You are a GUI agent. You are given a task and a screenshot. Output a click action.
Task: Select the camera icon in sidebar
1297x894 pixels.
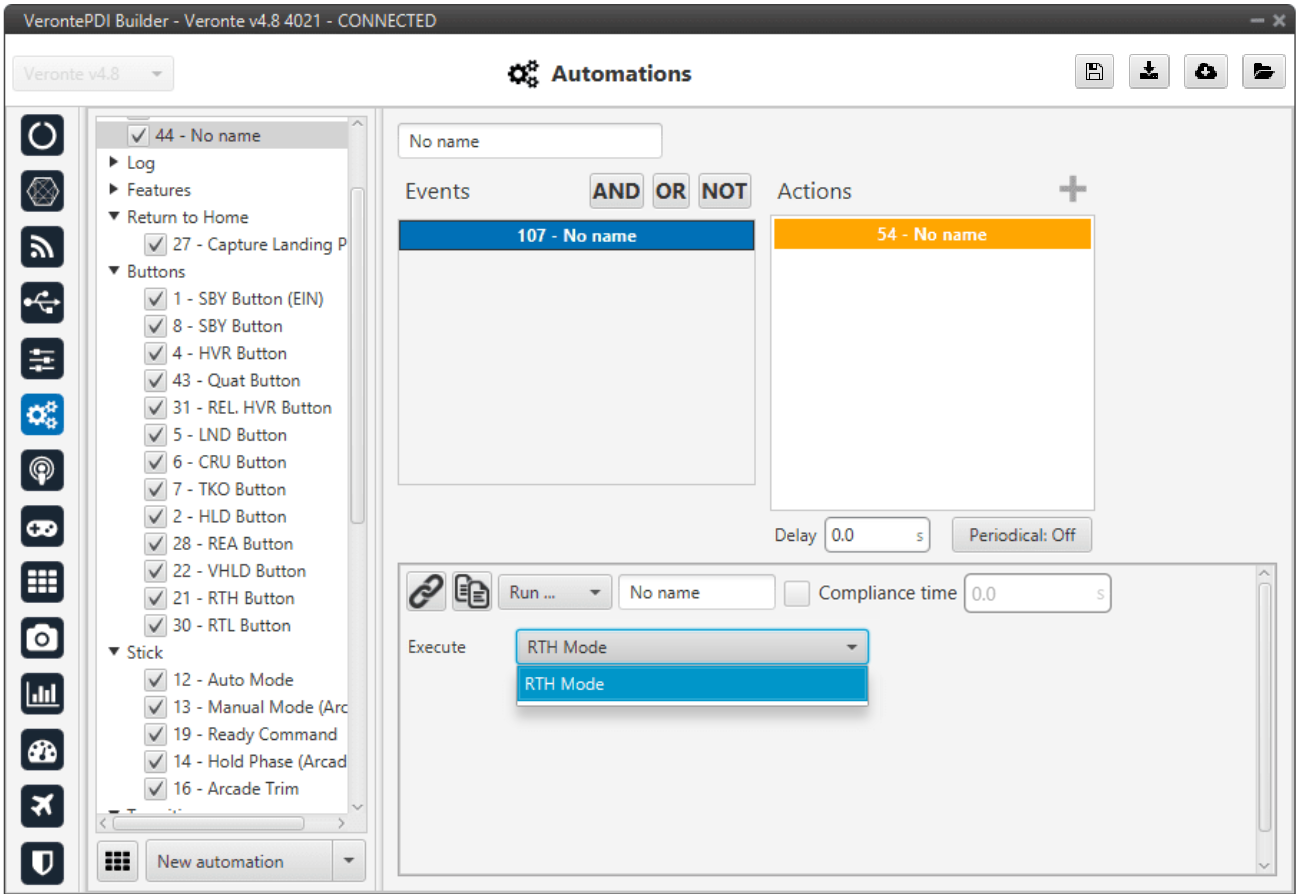point(42,637)
